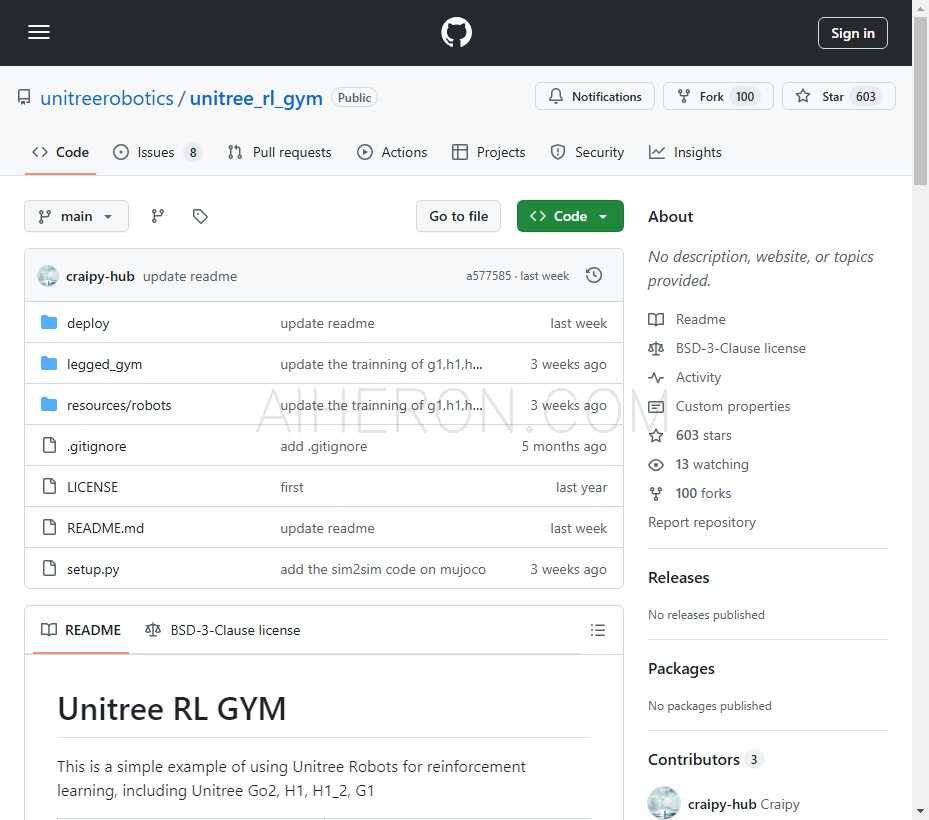Expand the main branch dropdown

click(76, 216)
